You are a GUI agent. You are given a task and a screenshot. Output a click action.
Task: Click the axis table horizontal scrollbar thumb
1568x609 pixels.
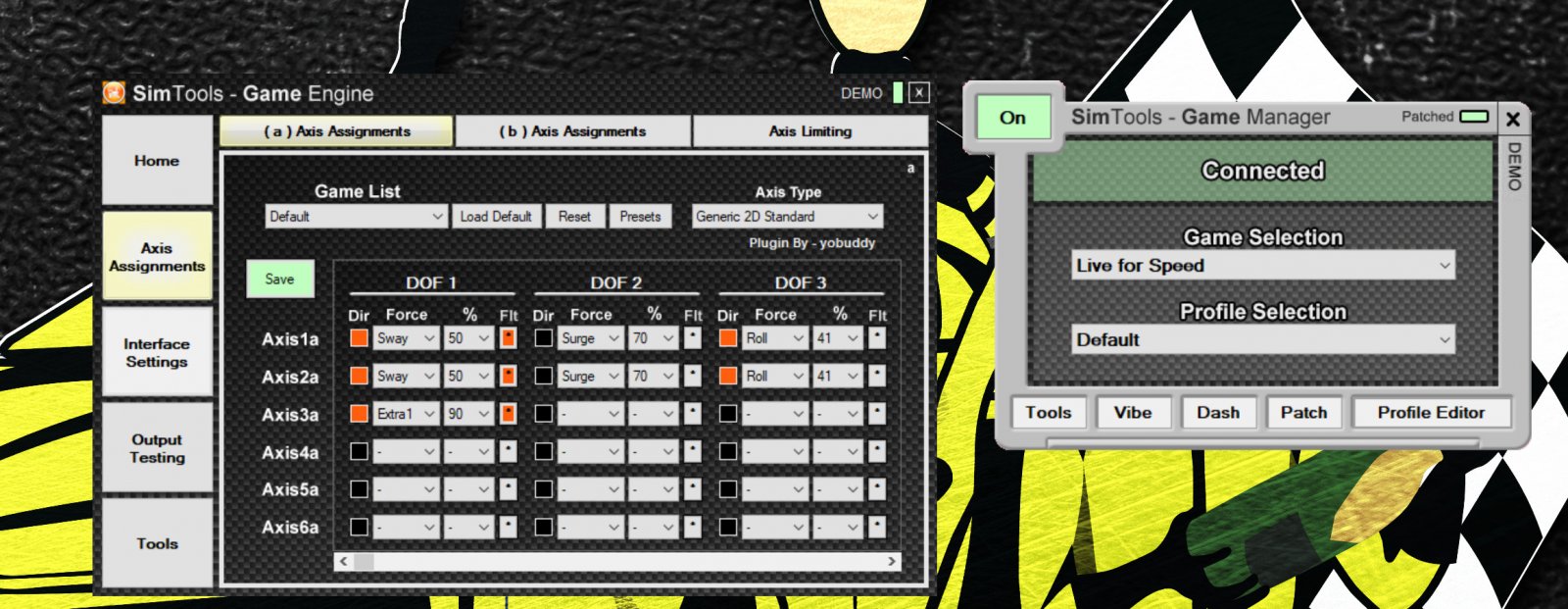(x=364, y=562)
